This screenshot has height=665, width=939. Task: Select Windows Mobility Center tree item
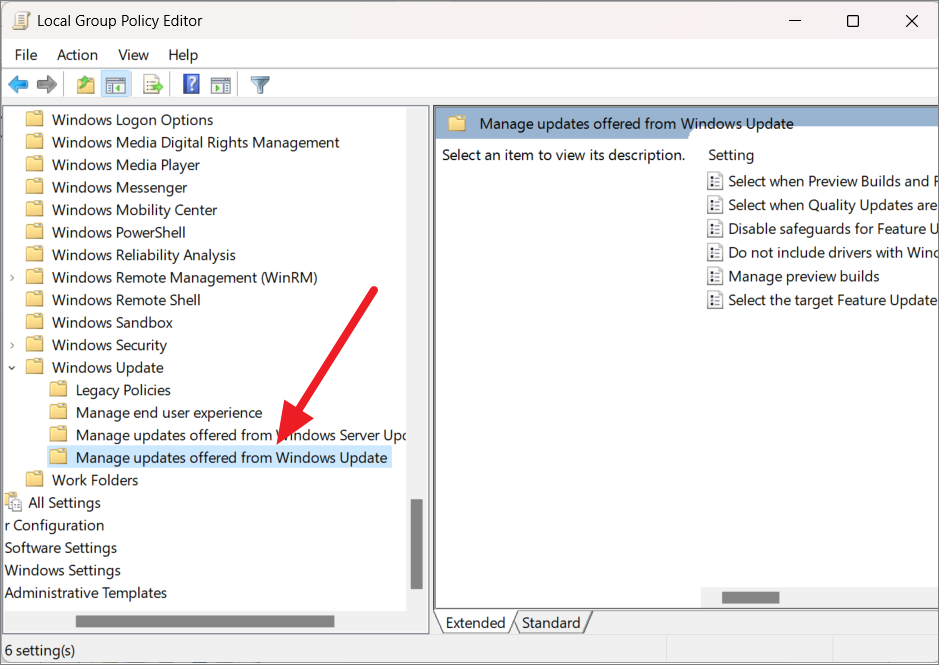point(134,210)
